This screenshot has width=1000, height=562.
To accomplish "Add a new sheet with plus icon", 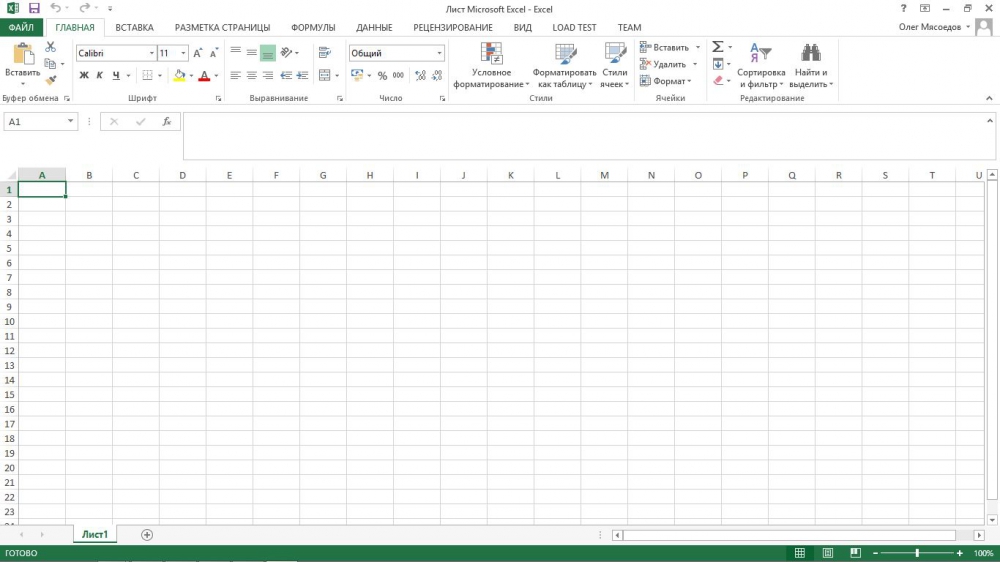I will 147,535.
